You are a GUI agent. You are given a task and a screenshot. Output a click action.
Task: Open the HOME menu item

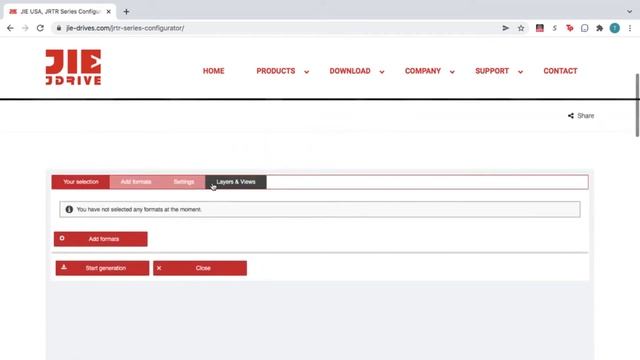point(213,71)
